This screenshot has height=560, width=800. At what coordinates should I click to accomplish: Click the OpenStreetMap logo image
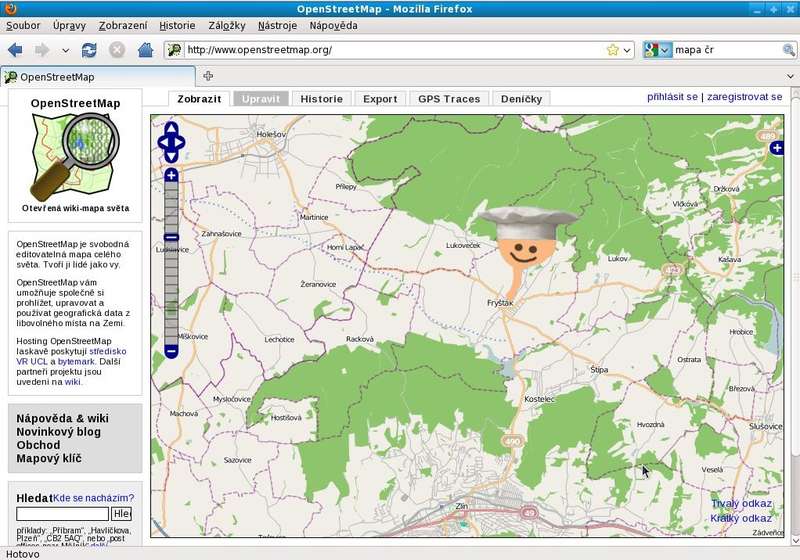[75, 156]
